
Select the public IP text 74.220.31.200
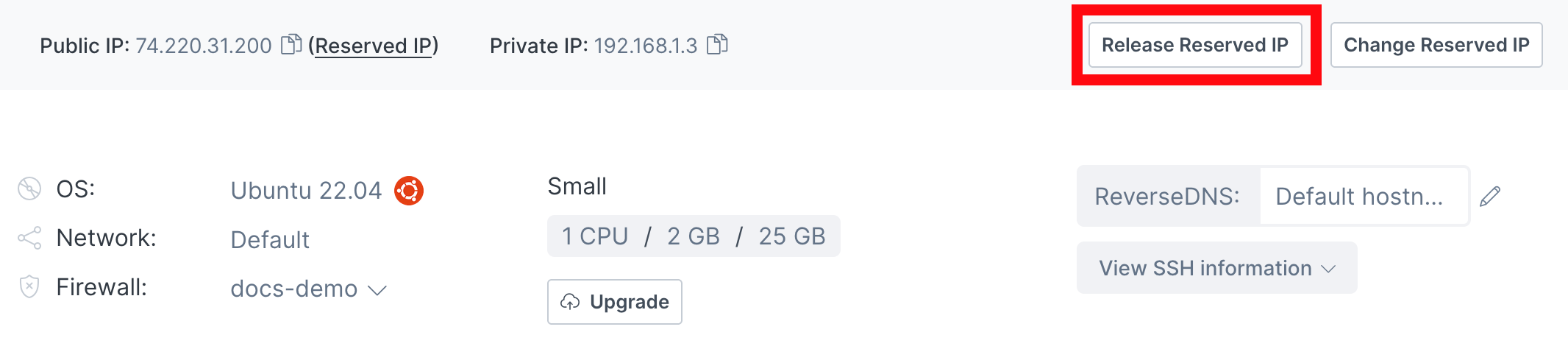pyautogui.click(x=204, y=46)
